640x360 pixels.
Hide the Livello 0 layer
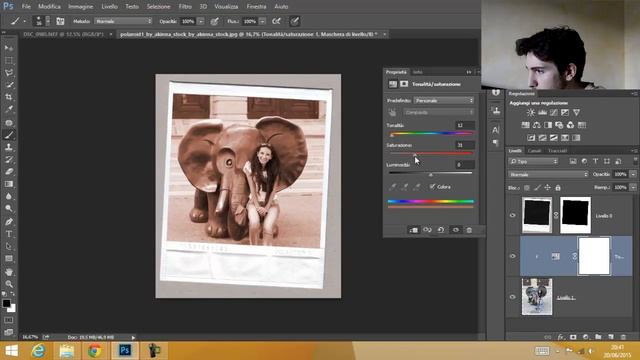[x=513, y=215]
